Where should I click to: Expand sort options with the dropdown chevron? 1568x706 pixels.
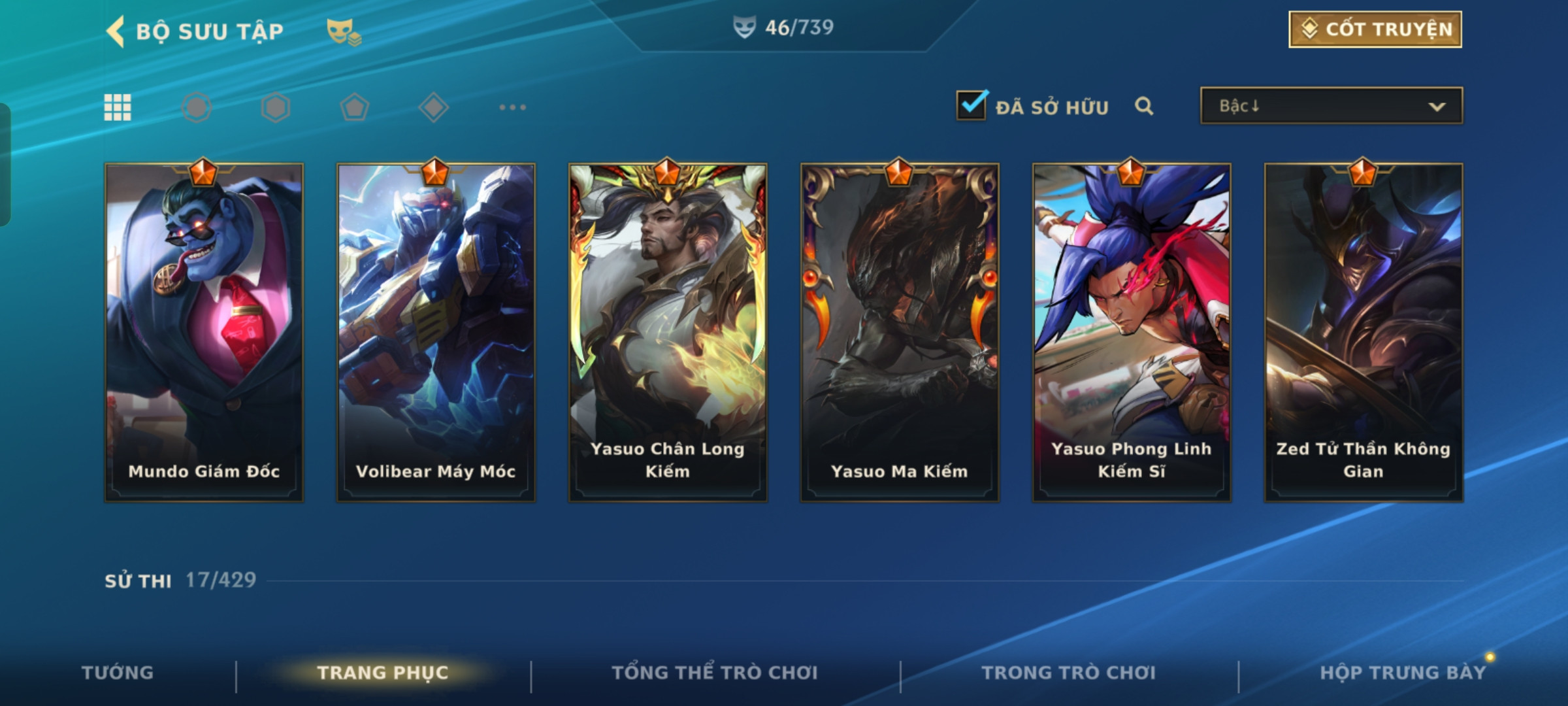(x=1437, y=107)
